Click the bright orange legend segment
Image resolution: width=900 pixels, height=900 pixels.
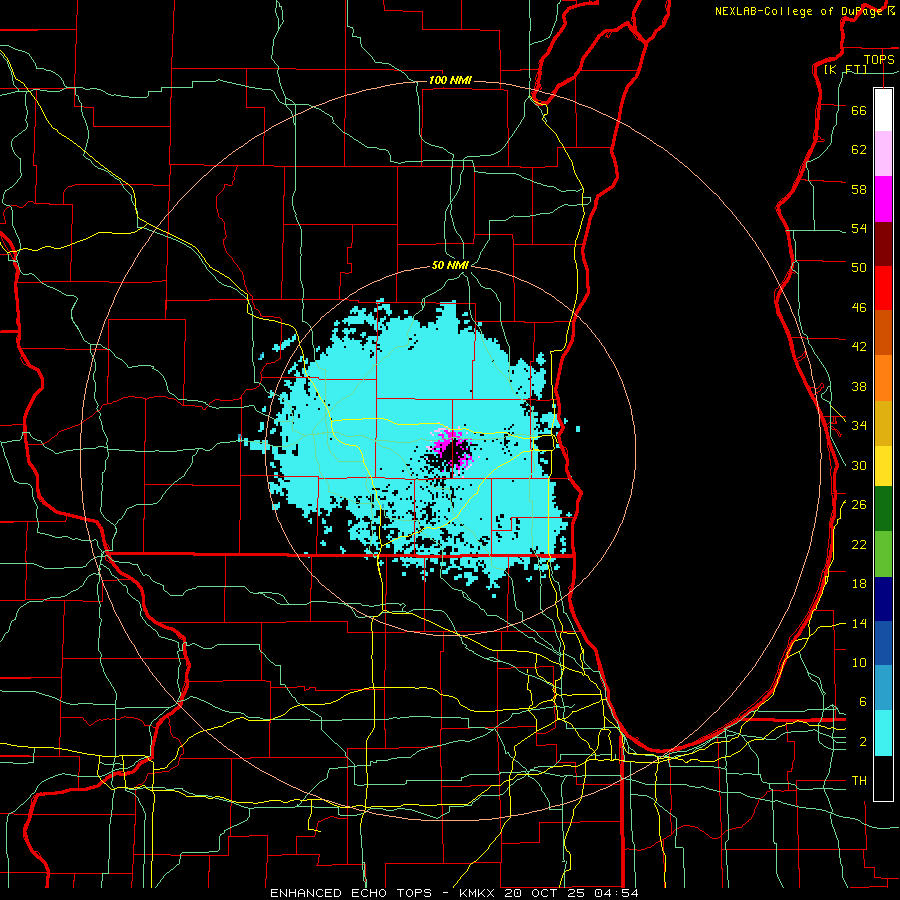pyautogui.click(x=883, y=378)
